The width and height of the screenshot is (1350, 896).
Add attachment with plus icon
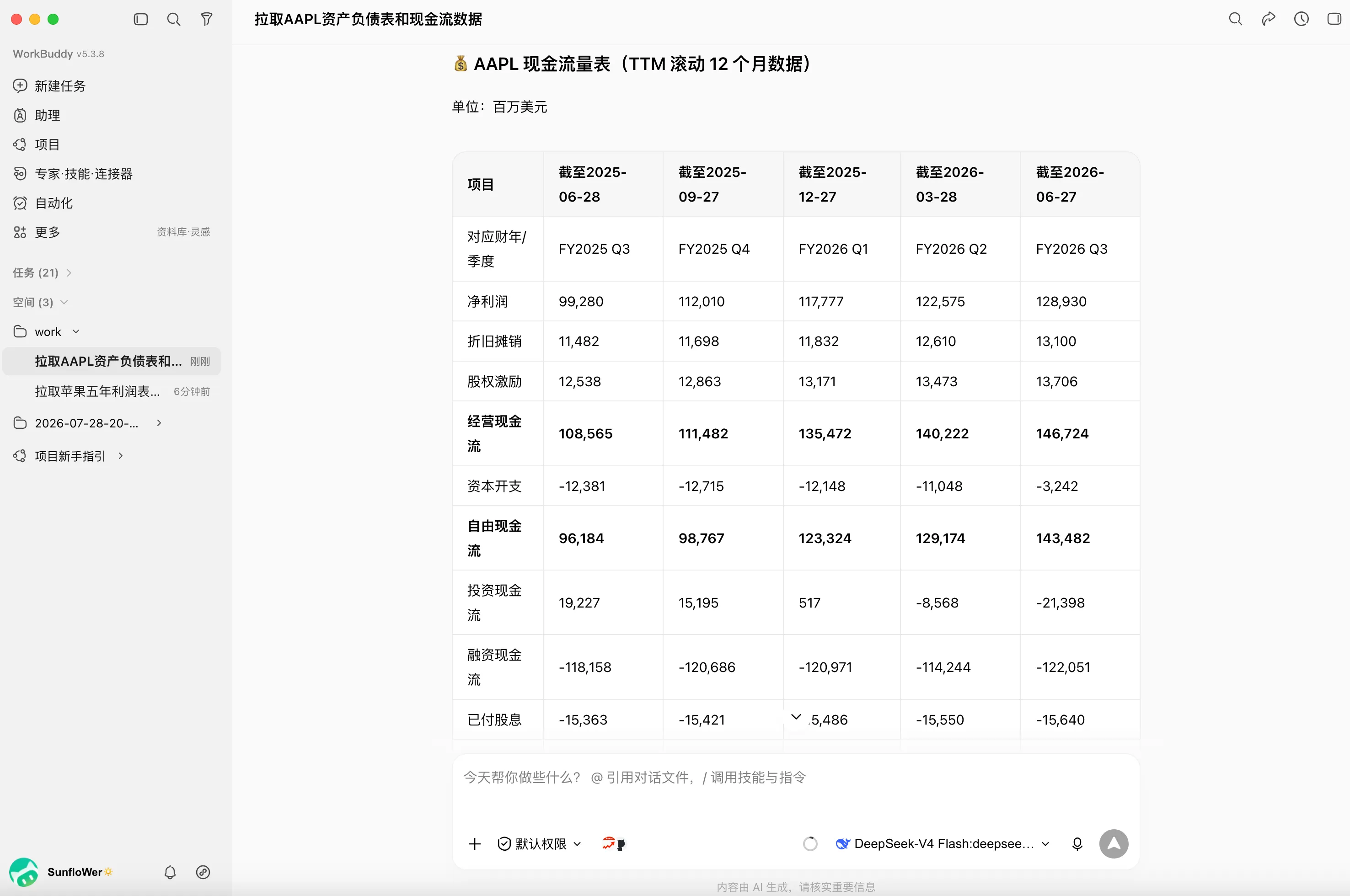474,844
